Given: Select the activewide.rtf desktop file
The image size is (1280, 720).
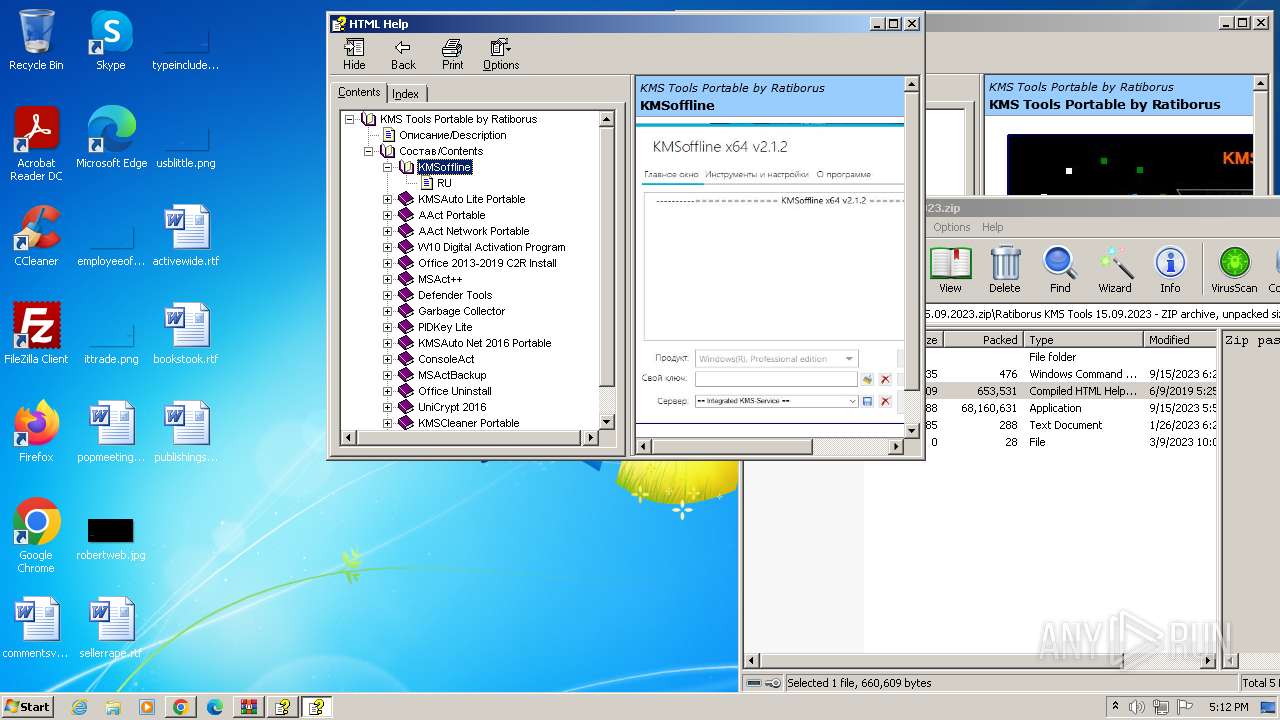Looking at the screenshot, I should pyautogui.click(x=186, y=236).
